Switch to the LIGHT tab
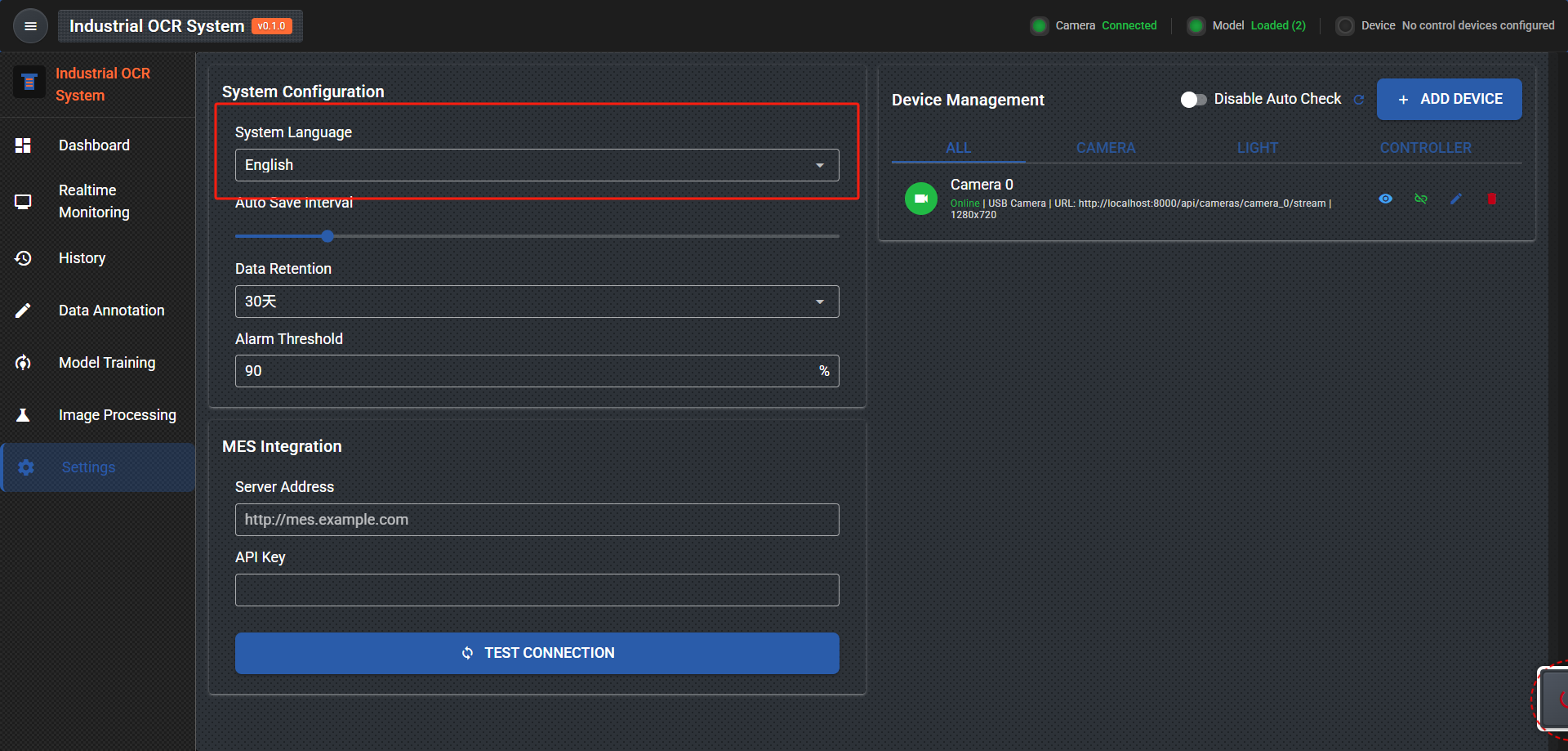This screenshot has height=751, width=1568. [1258, 148]
